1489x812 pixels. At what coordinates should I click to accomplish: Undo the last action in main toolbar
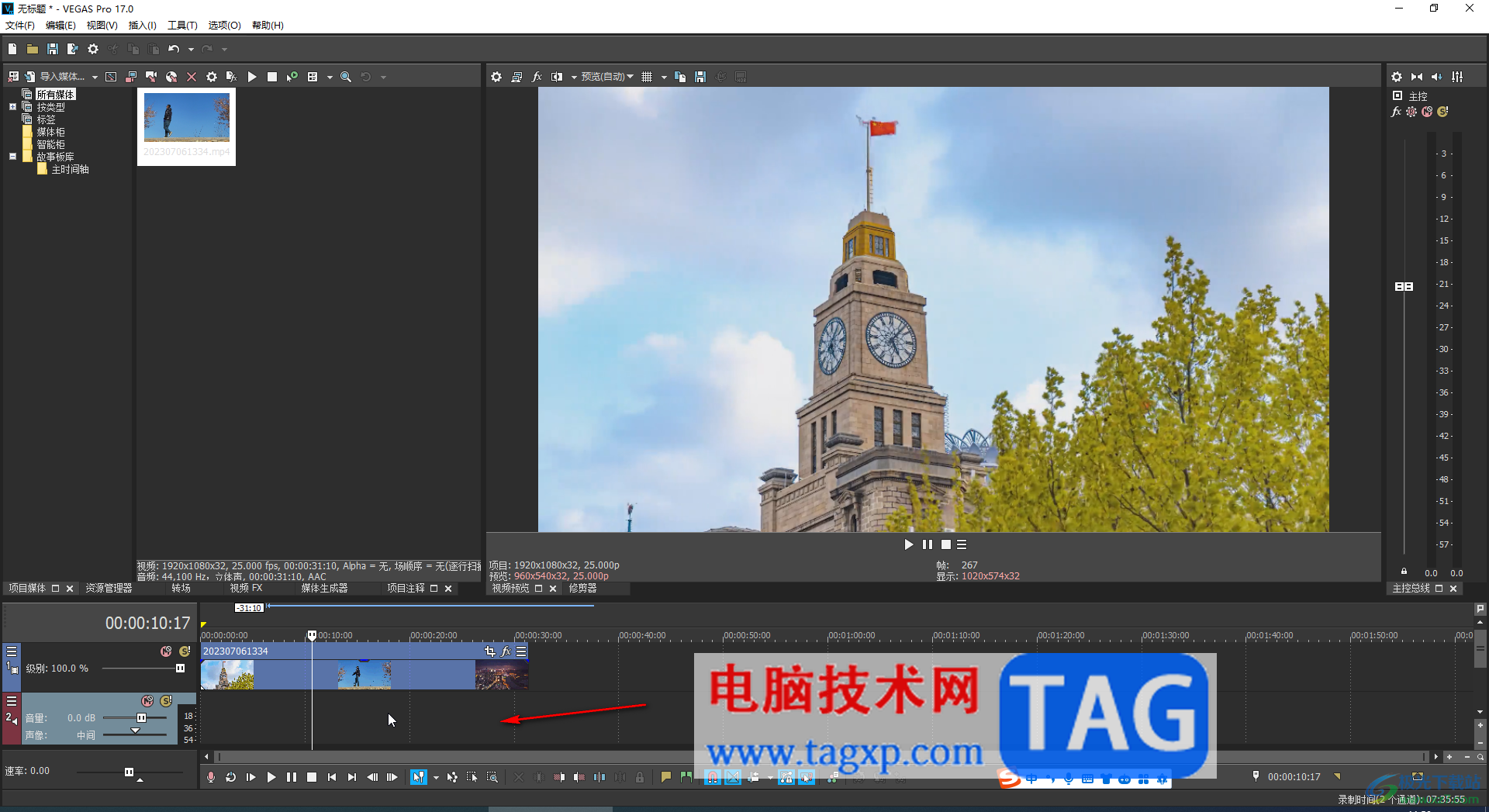[x=174, y=49]
